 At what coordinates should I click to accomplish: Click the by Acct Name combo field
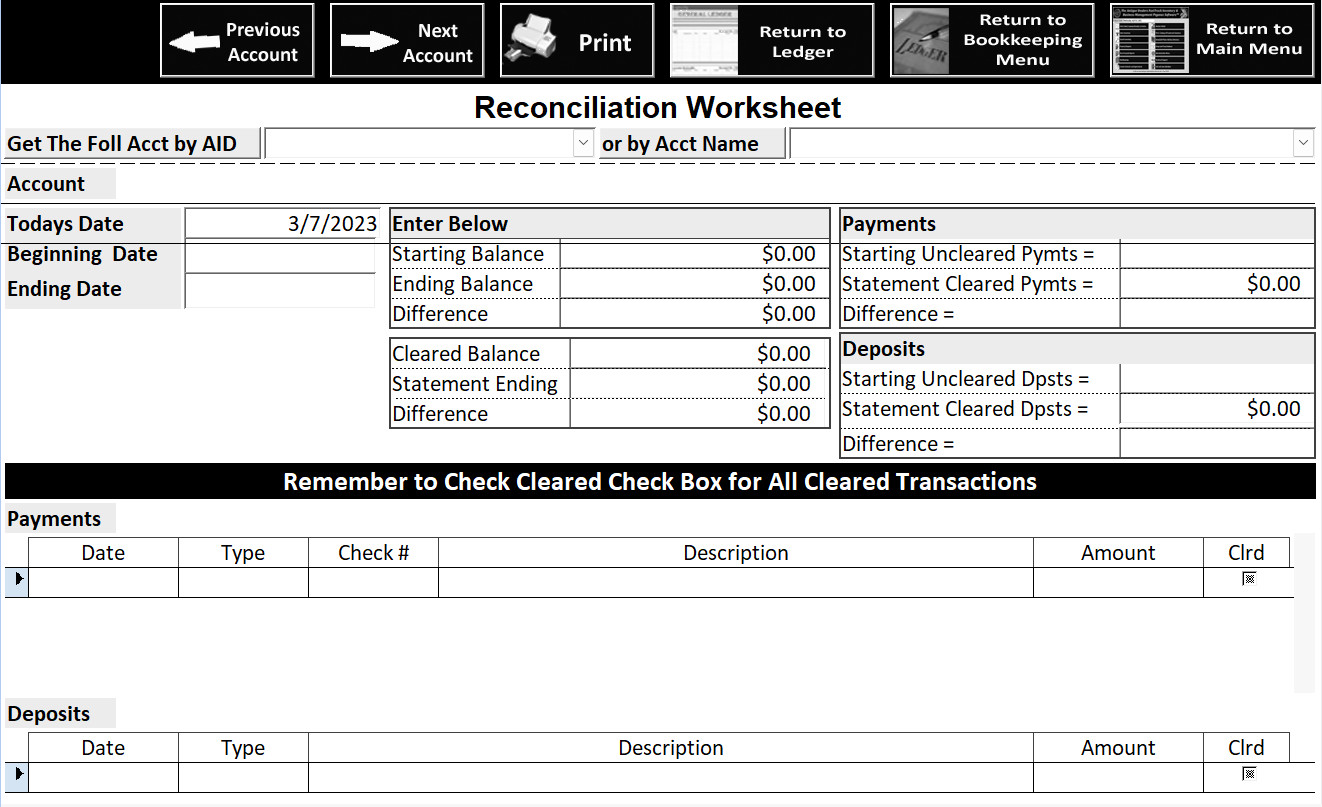click(x=1051, y=143)
